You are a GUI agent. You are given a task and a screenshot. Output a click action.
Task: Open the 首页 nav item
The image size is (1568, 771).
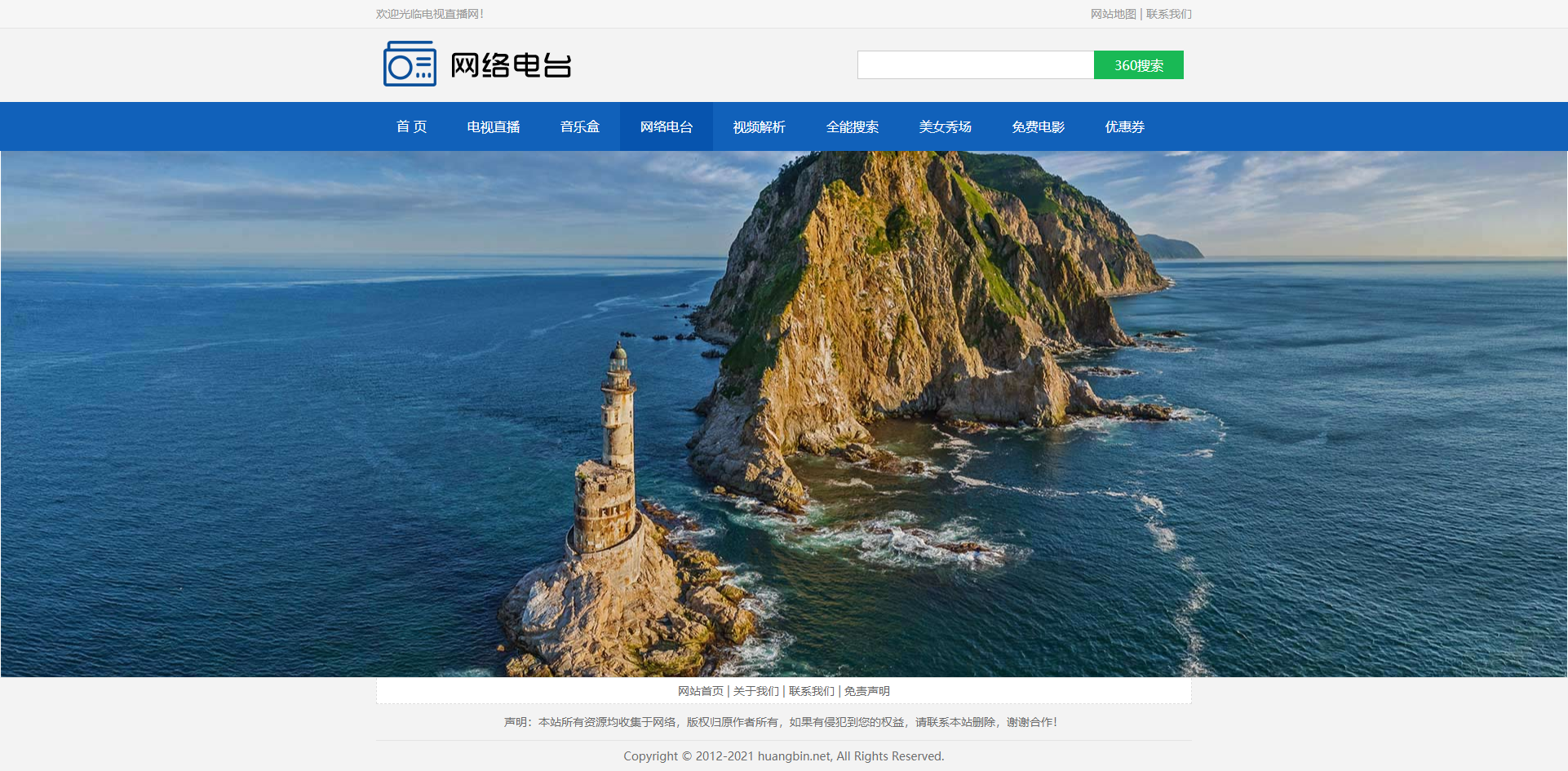tap(412, 126)
